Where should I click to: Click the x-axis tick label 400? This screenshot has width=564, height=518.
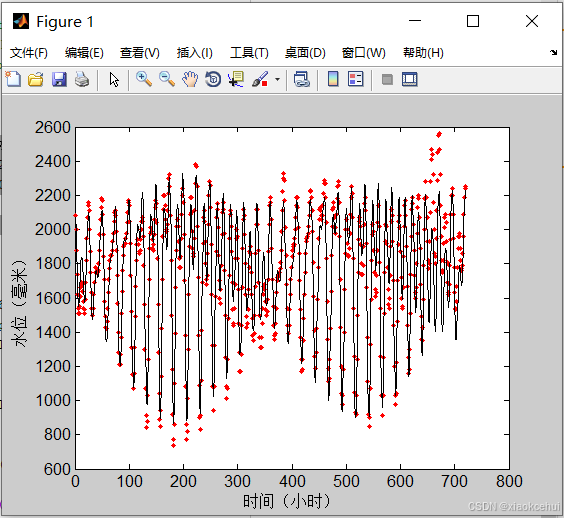(292, 481)
